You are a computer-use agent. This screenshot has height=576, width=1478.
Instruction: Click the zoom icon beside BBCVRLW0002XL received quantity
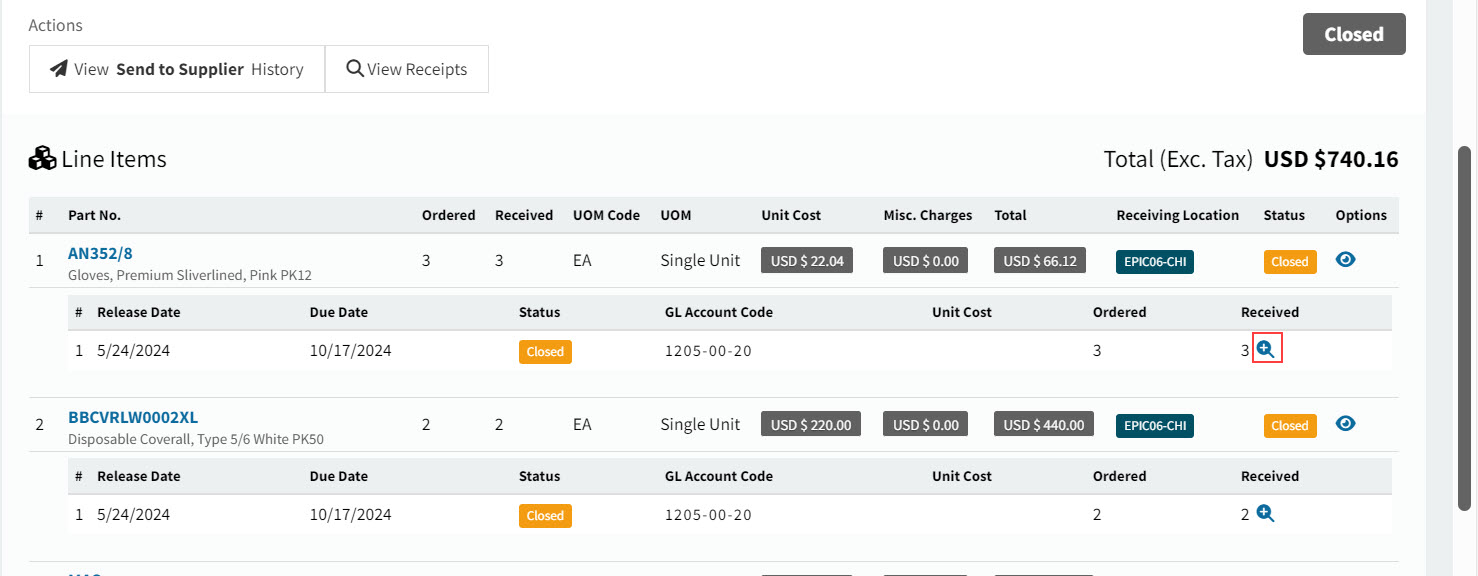coord(1265,512)
